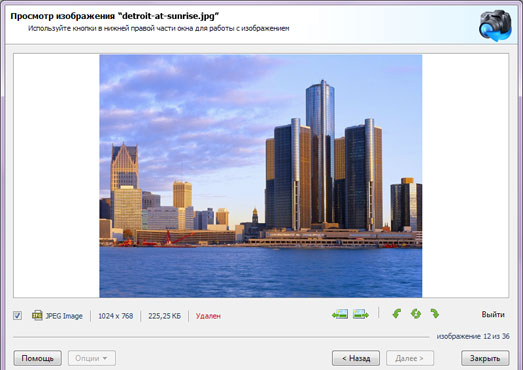Click the image progress bar line
This screenshot has width=523, height=370.
click(x=221, y=337)
